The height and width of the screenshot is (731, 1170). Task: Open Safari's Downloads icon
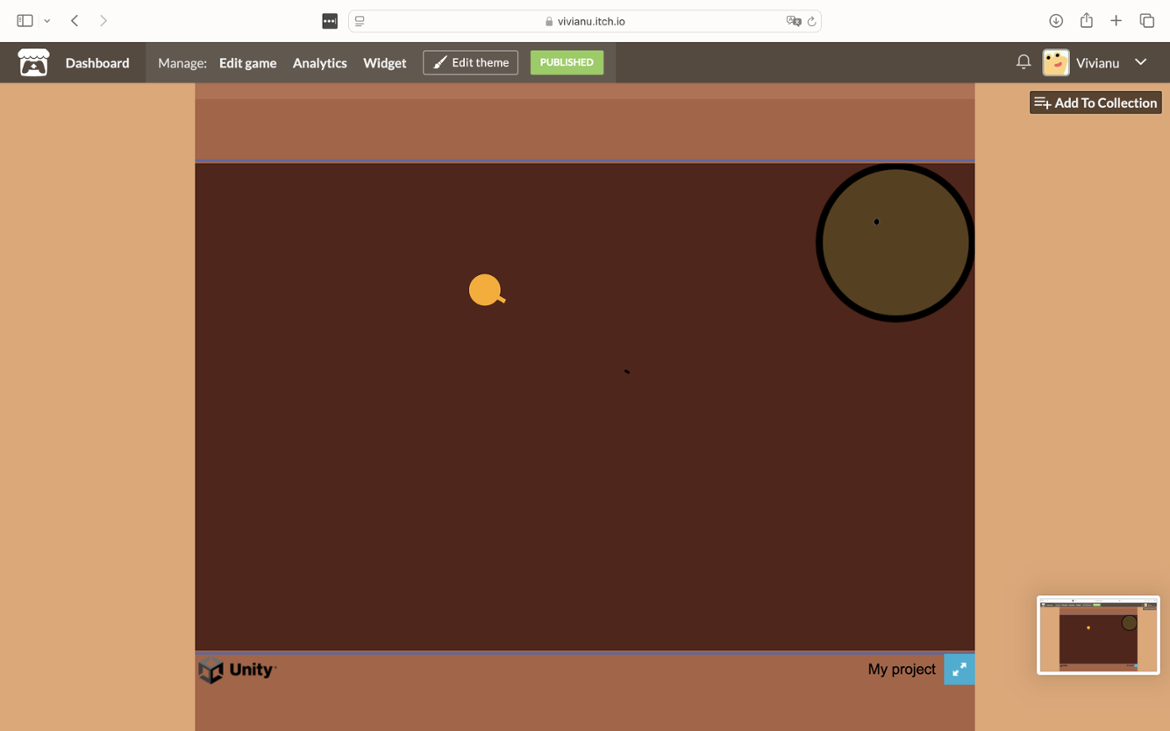pyautogui.click(x=1055, y=20)
